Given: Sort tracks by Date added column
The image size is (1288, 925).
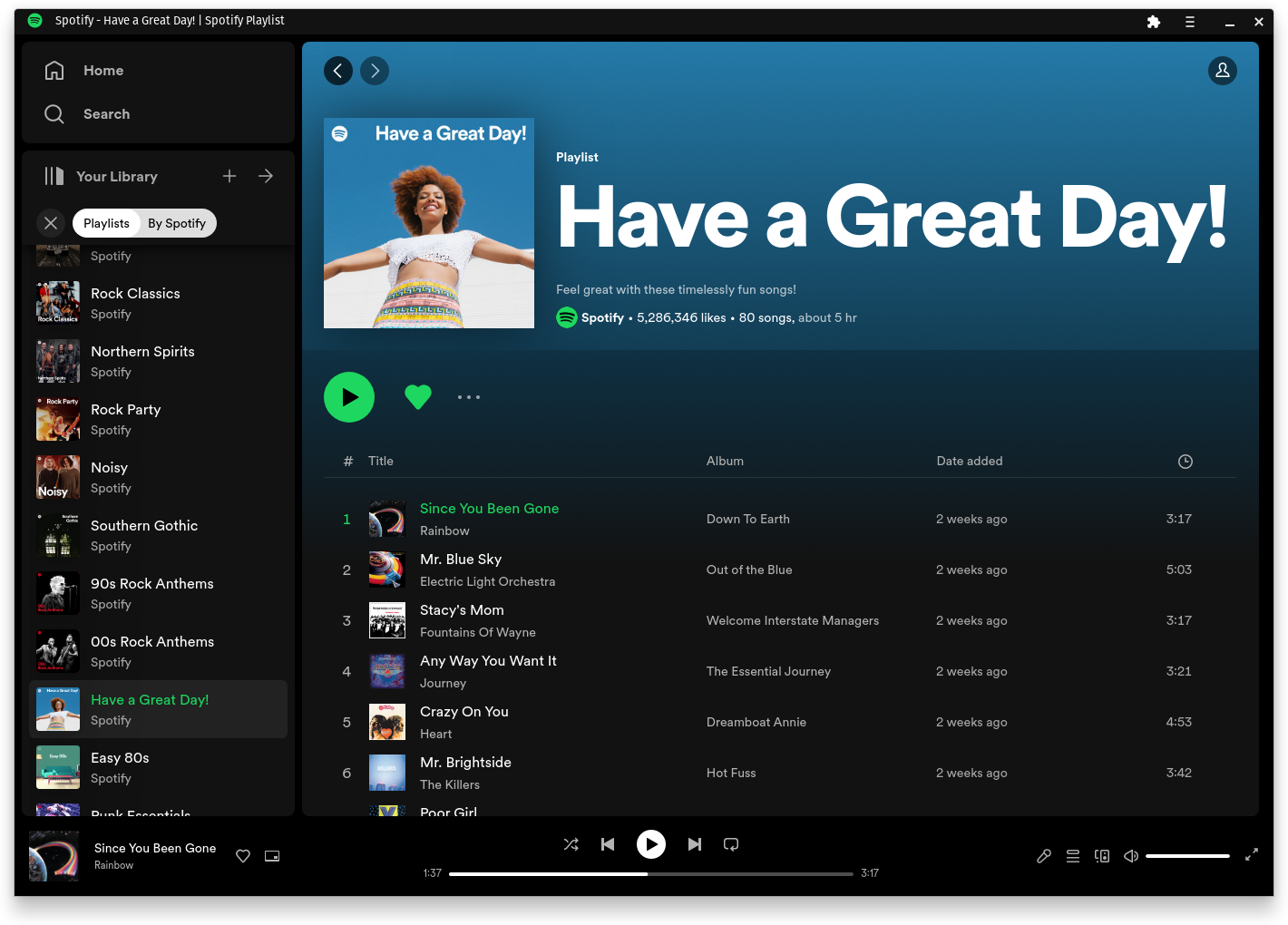Looking at the screenshot, I should coord(970,462).
